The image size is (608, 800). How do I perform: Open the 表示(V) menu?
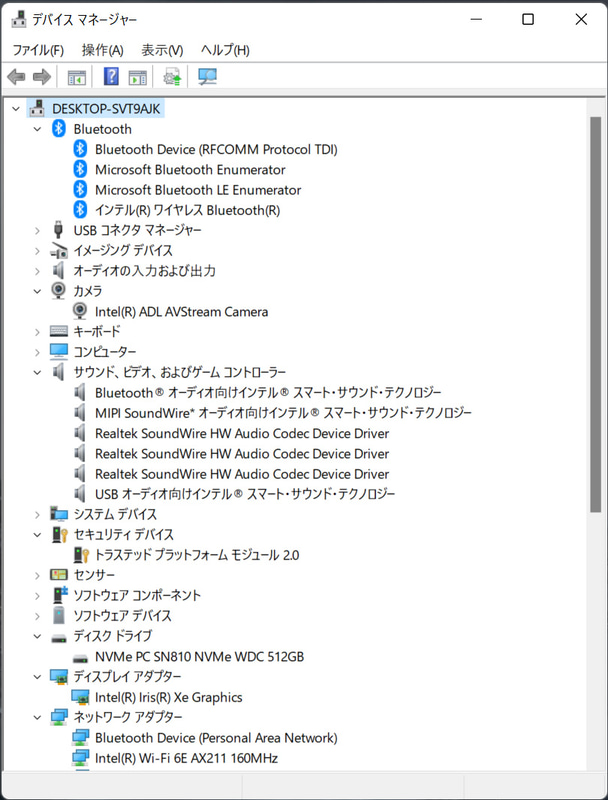(x=162, y=50)
